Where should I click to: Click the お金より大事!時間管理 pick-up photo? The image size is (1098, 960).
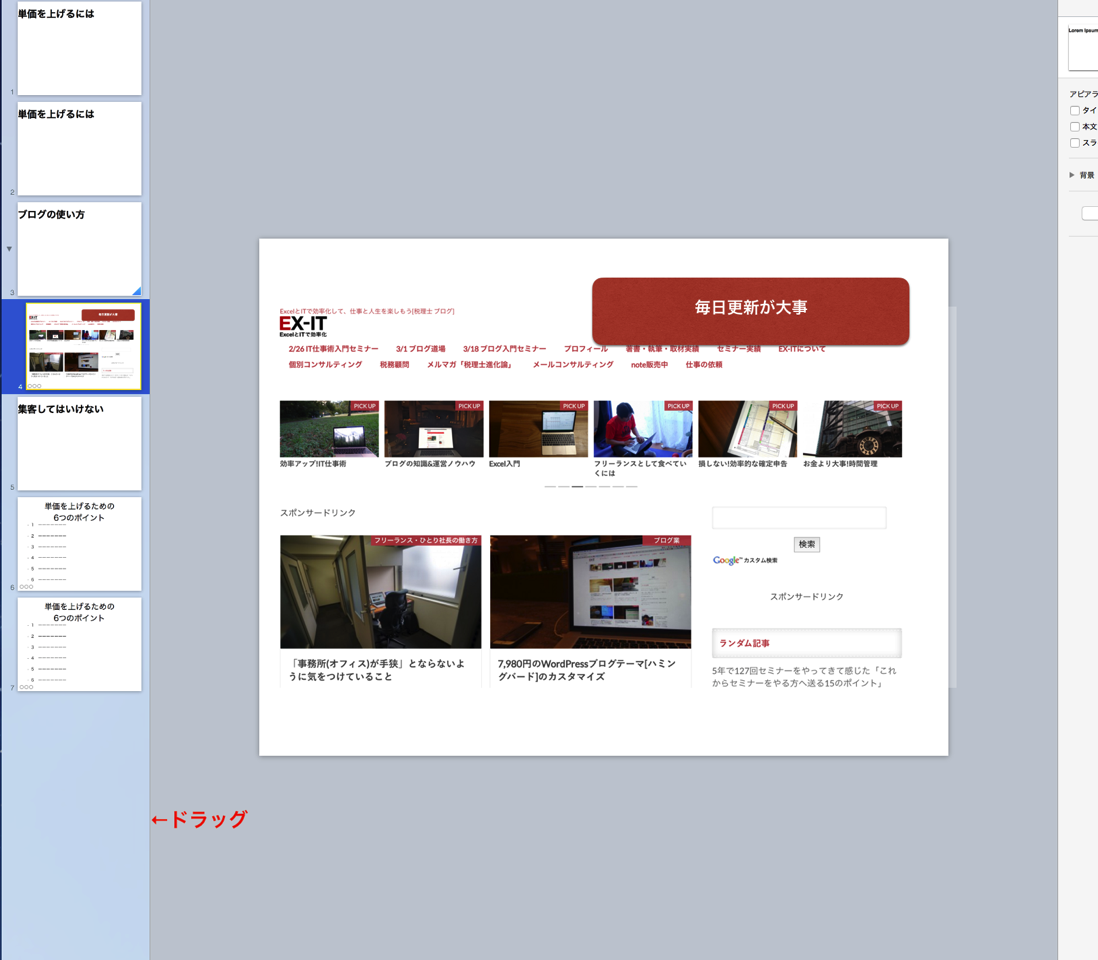(x=852, y=429)
